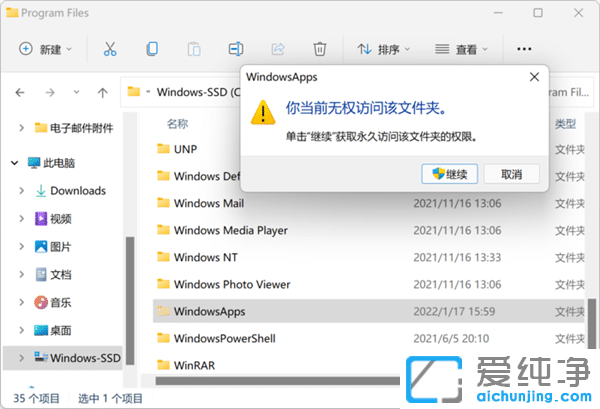This screenshot has height=409, width=600.
Task: Click the Rename icon in toolbar
Action: pos(236,49)
